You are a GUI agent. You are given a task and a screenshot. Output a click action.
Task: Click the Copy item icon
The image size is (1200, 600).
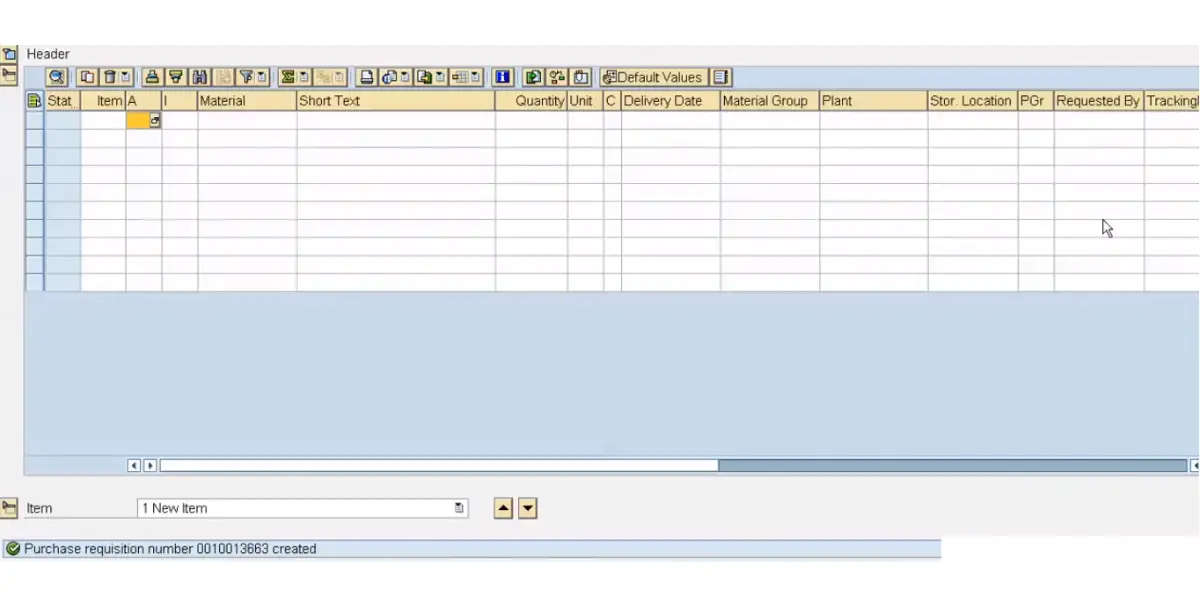pyautogui.click(x=88, y=77)
